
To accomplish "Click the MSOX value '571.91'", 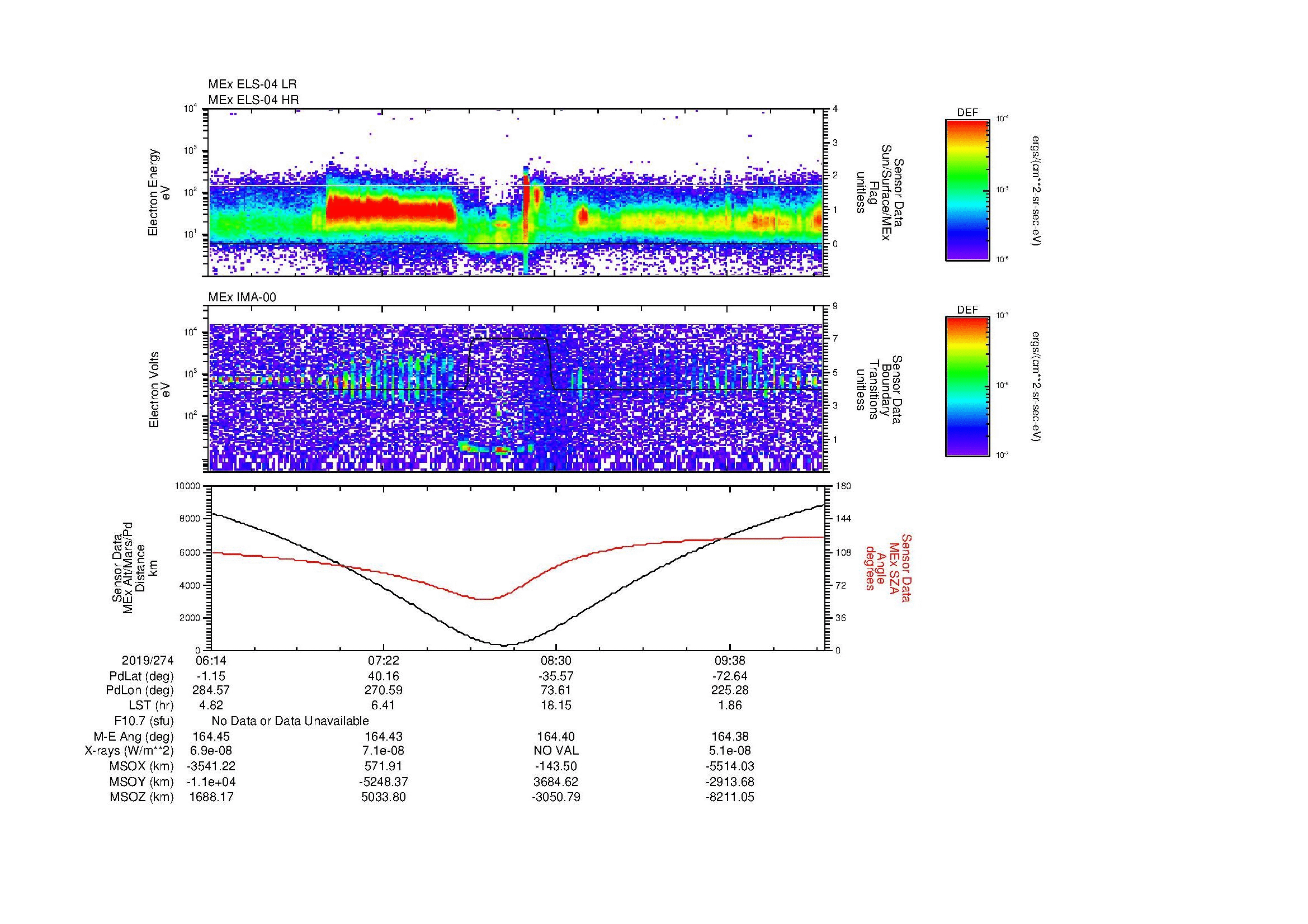I will click(384, 766).
